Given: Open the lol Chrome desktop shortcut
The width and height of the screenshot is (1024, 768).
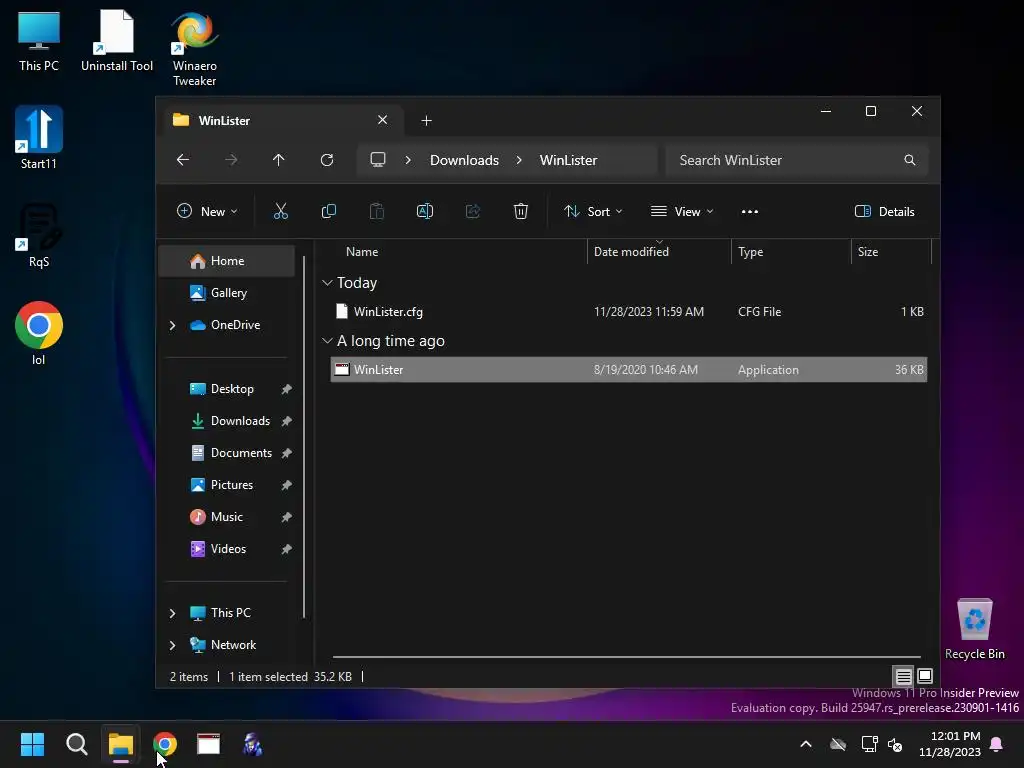Looking at the screenshot, I should pos(39,333).
